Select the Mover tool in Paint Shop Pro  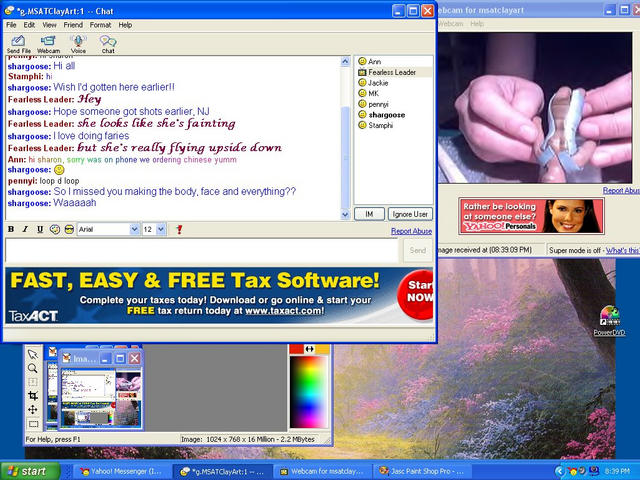pos(33,409)
